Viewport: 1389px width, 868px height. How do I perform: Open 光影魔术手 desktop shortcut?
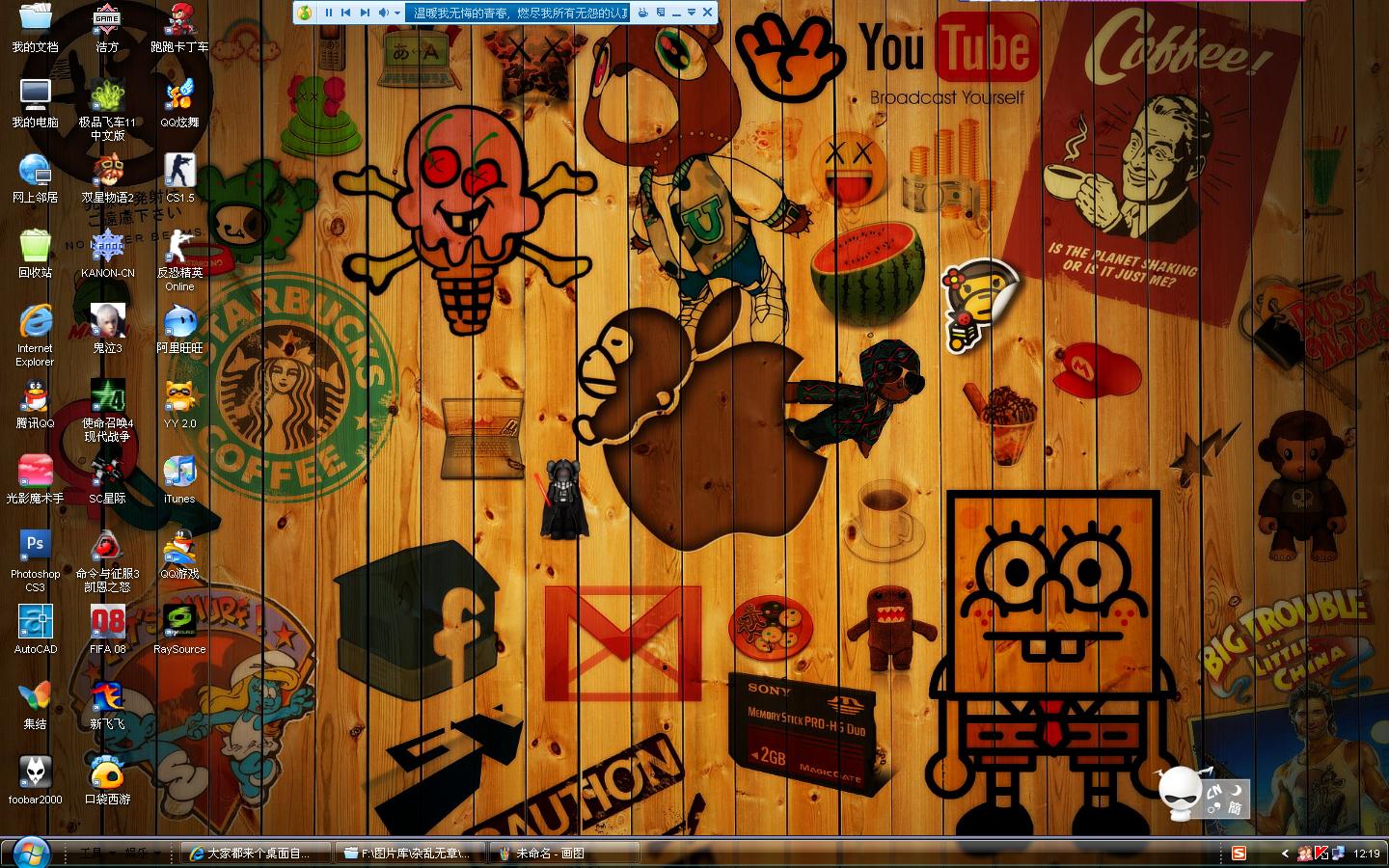35,478
